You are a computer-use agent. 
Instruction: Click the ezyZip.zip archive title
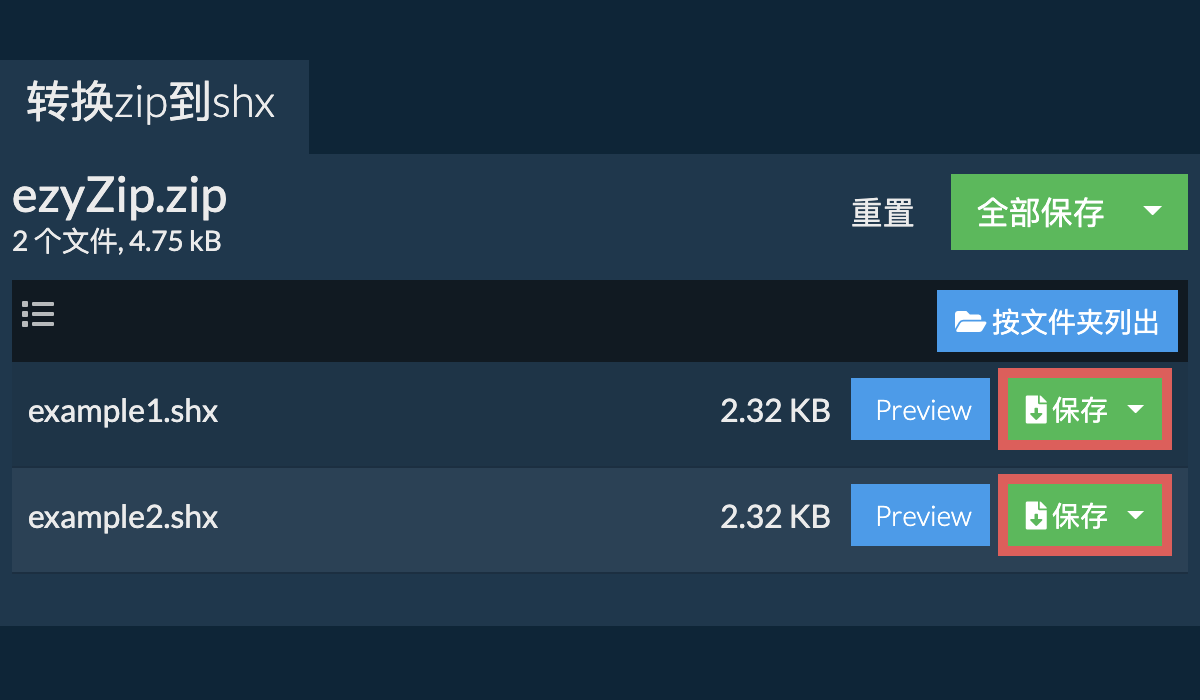[x=119, y=198]
